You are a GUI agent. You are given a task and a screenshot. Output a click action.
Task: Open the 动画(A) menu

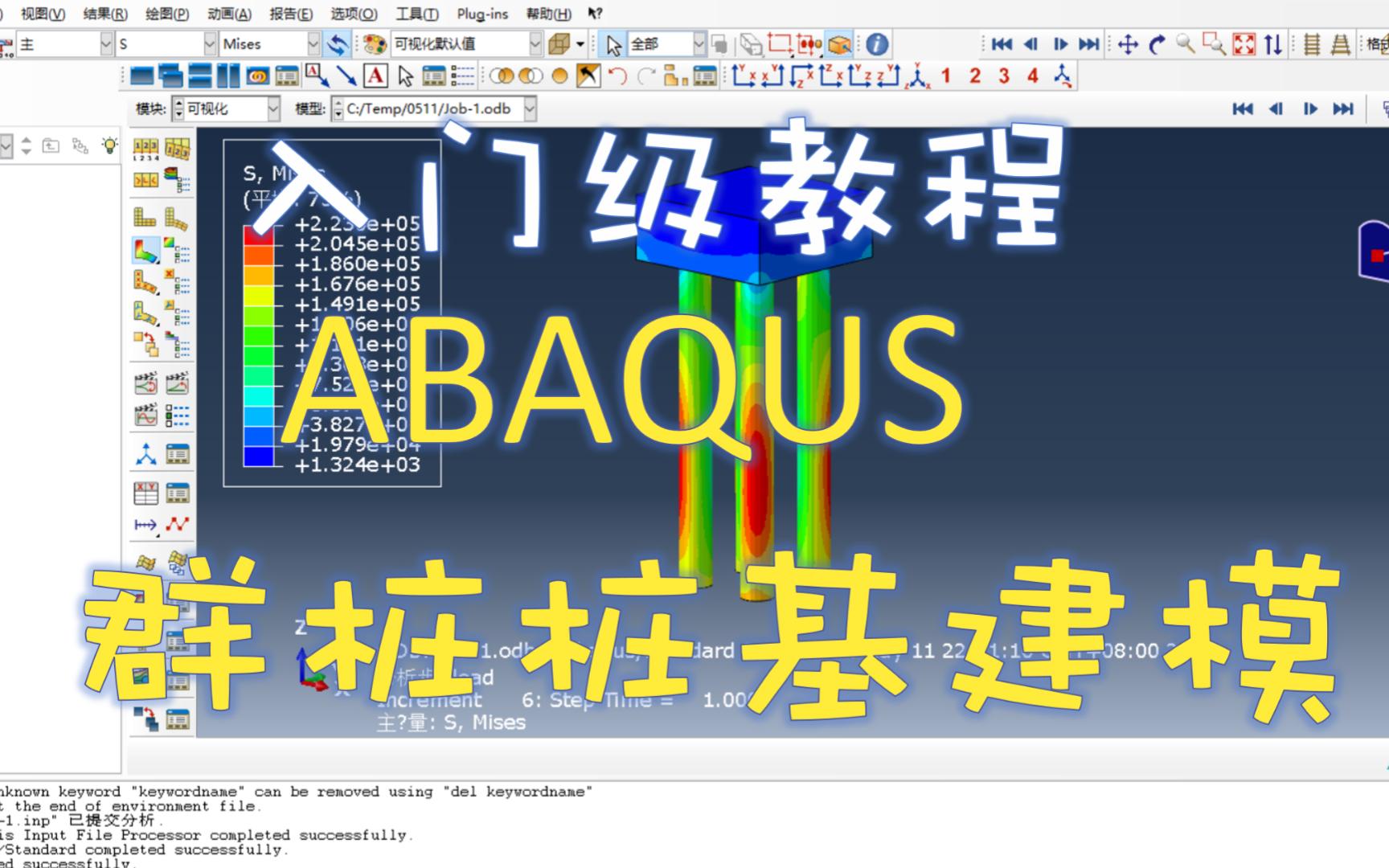[229, 14]
